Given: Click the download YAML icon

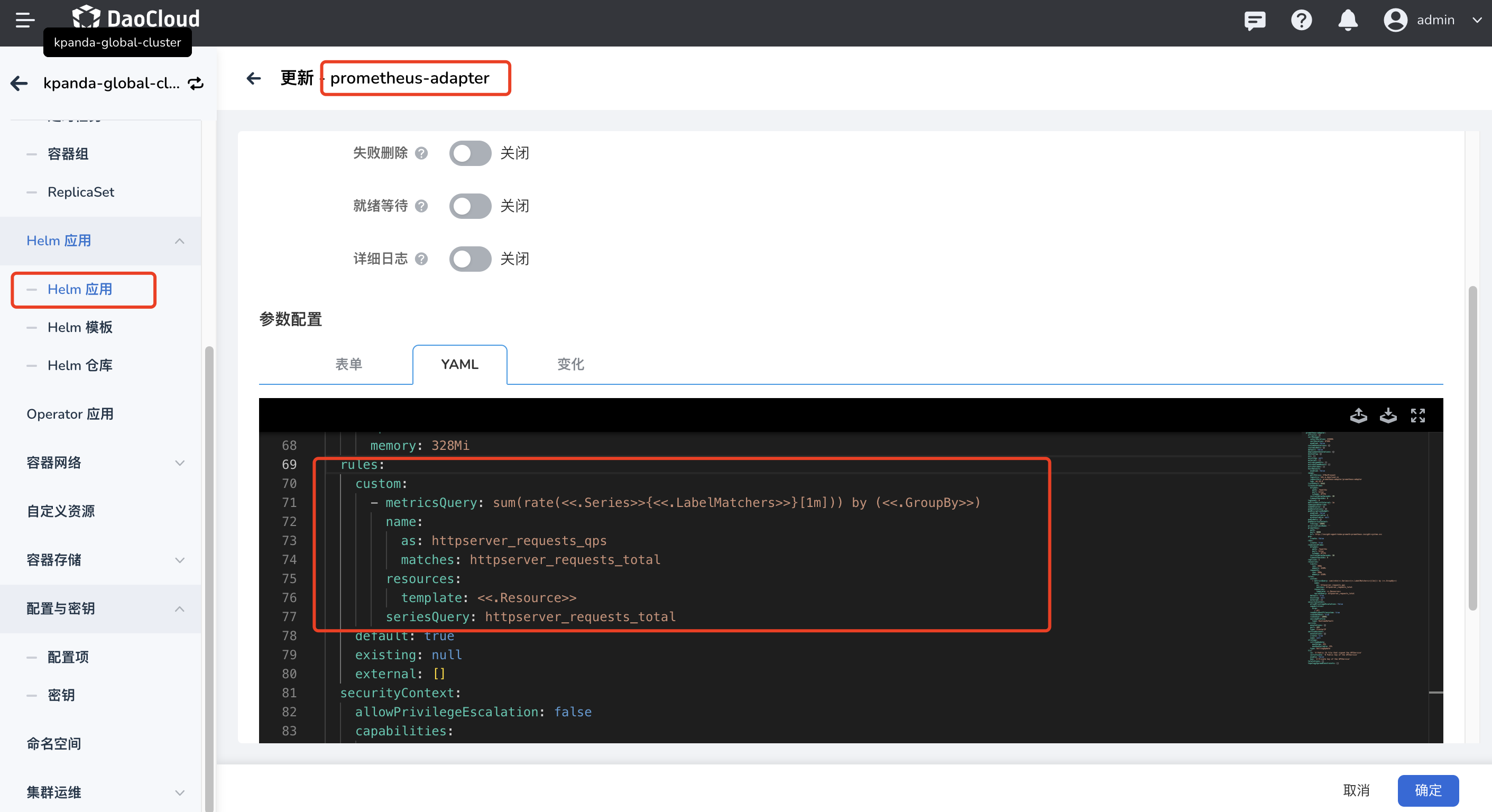Looking at the screenshot, I should [x=1388, y=416].
